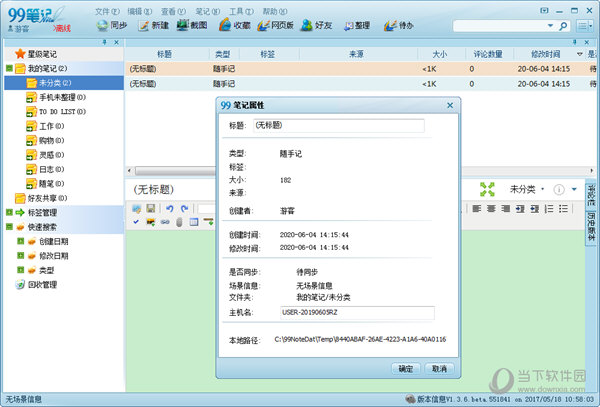Screen dimensions: 600x407
Task: Align text left in the editor
Action: click(476, 208)
